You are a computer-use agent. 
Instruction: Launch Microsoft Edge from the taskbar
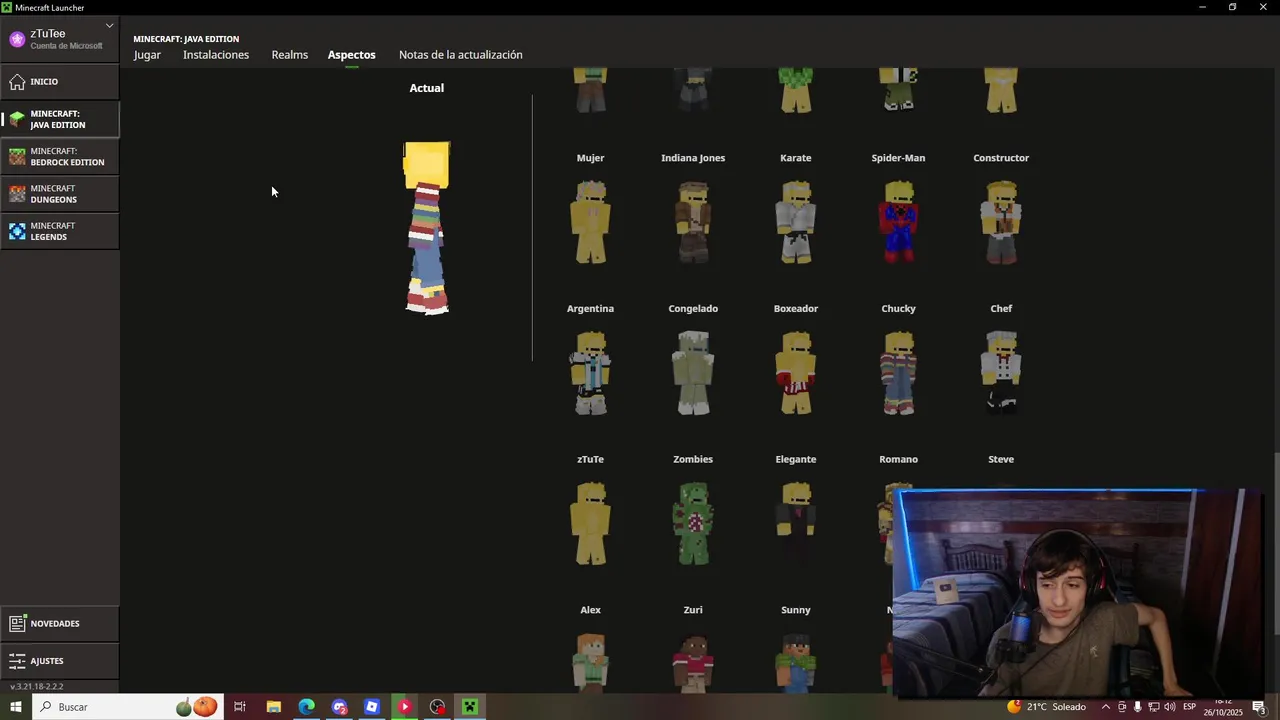tap(306, 707)
